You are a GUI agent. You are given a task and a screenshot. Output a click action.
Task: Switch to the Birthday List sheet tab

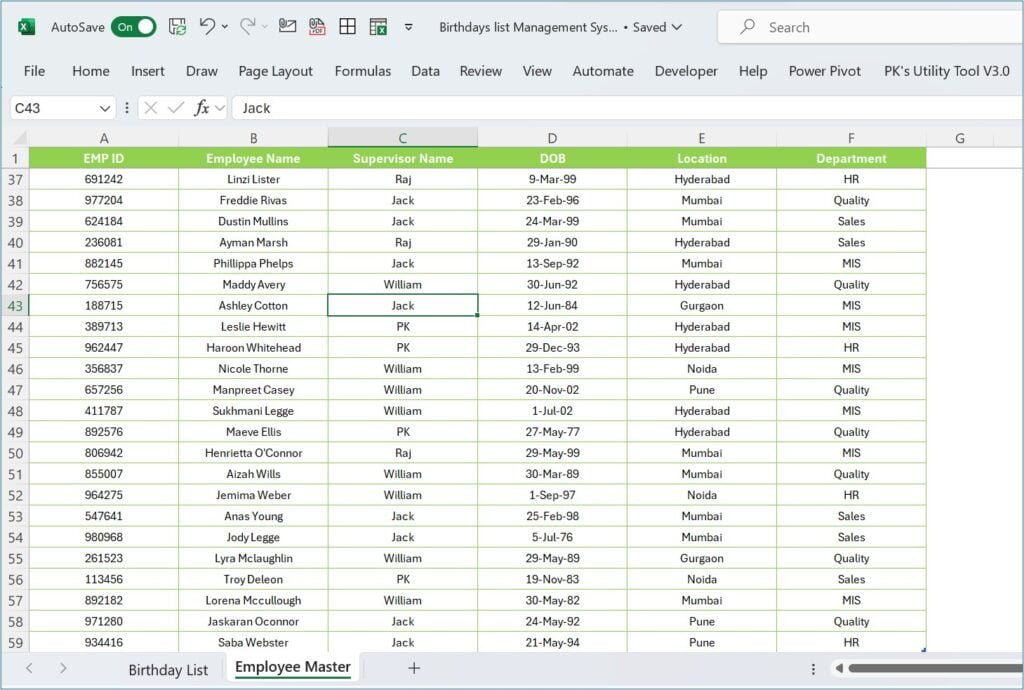167,670
